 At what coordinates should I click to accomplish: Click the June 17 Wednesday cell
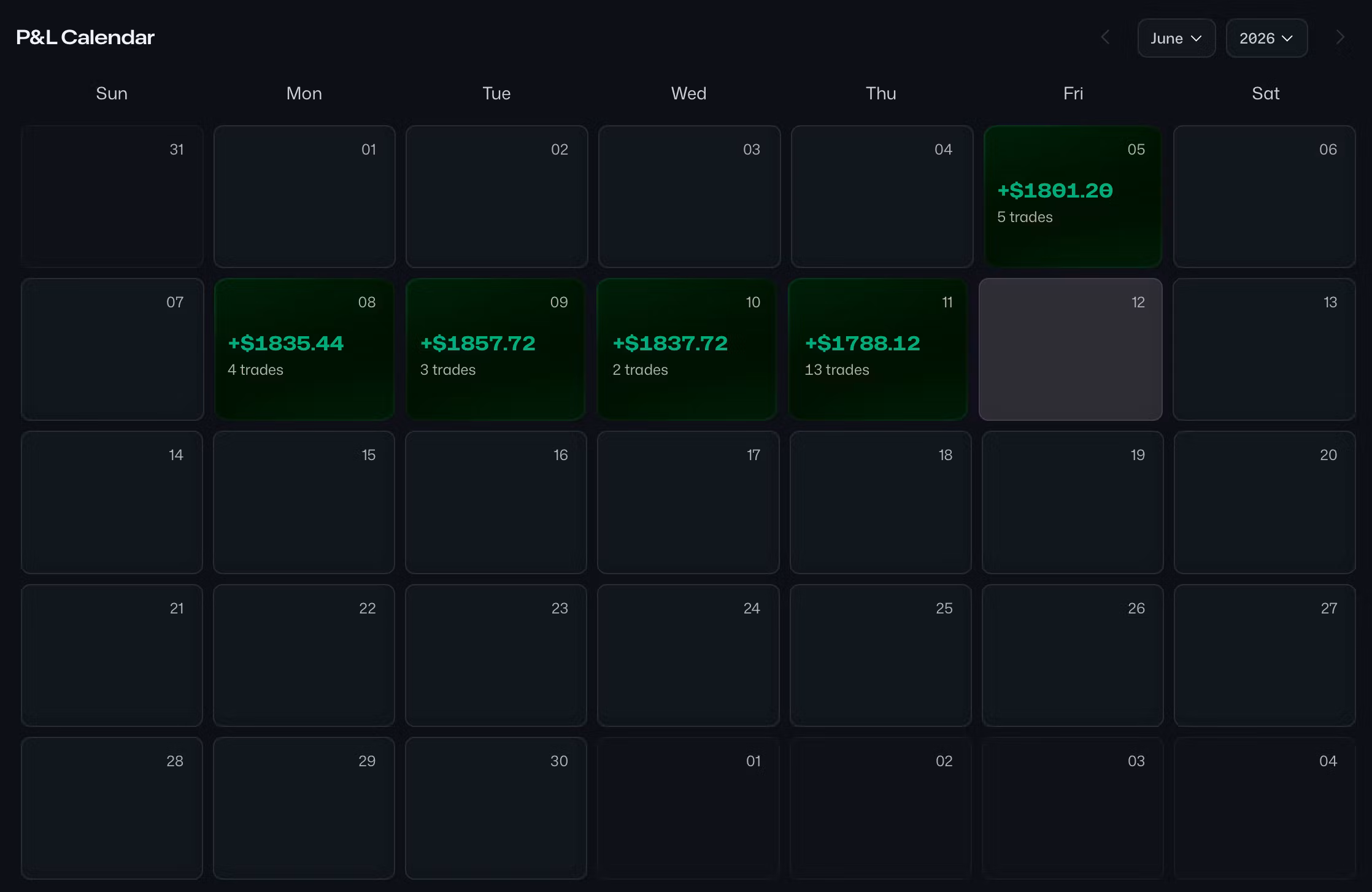688,502
